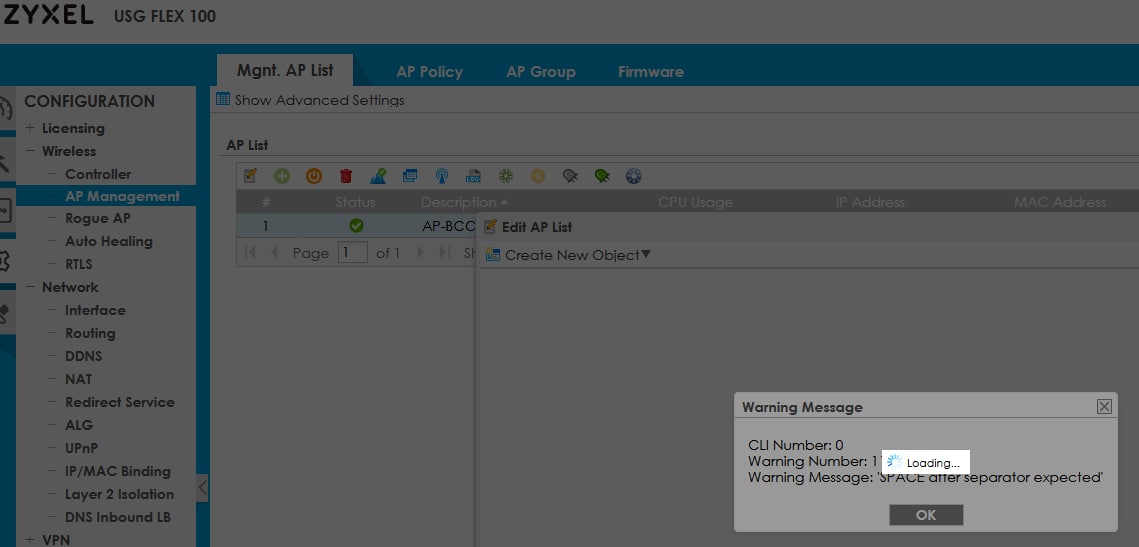Screen dimensions: 1139x547
Task: Expand the Licensing tree node
Action: pos(30,128)
